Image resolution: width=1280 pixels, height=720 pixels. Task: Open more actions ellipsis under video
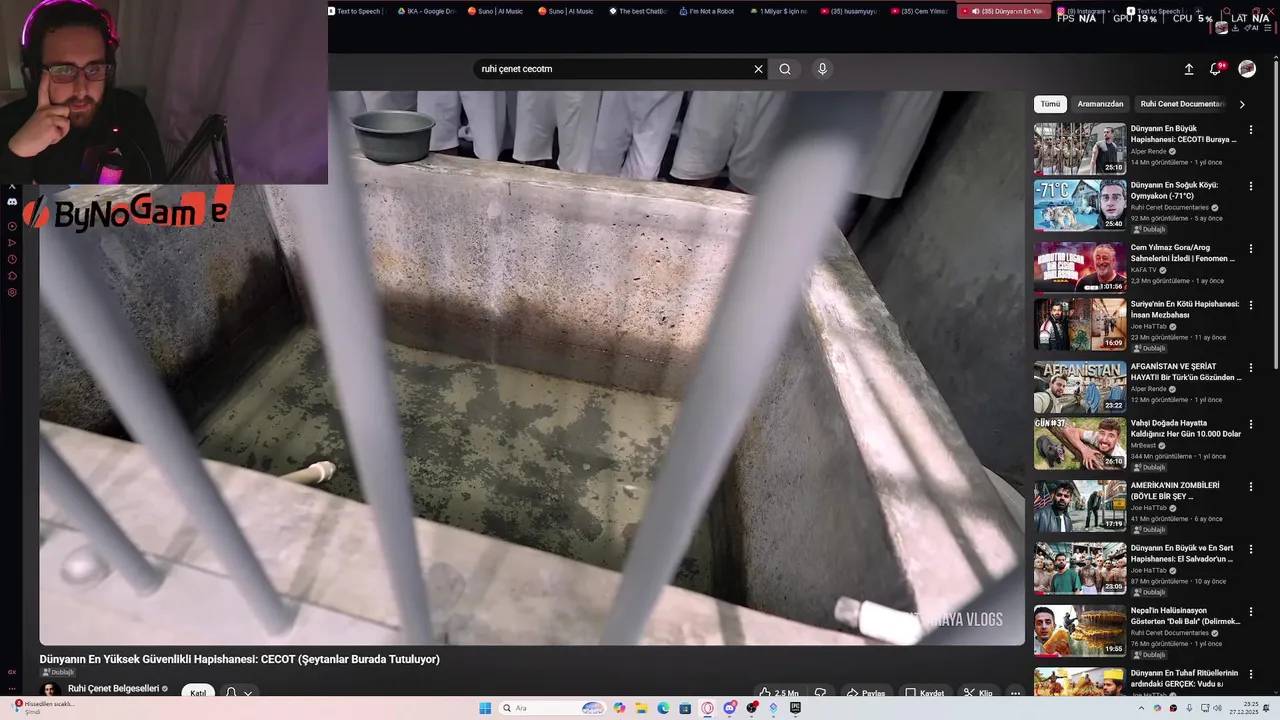click(1015, 693)
